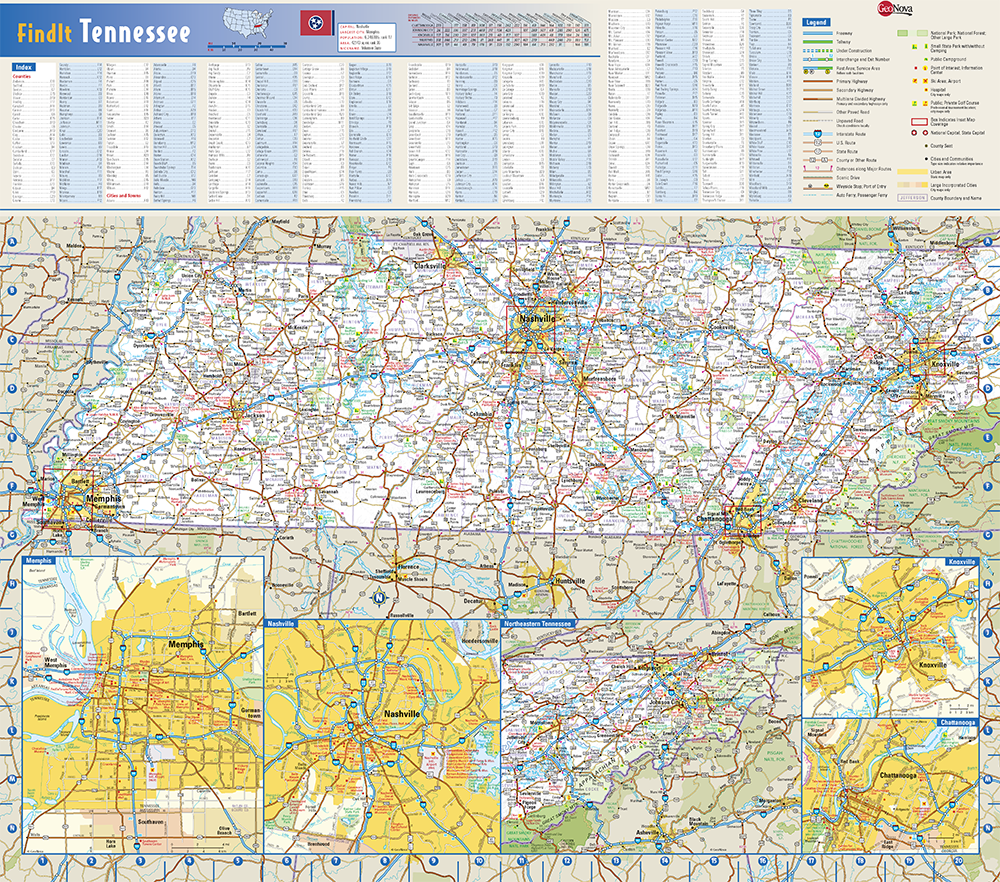1000x882 pixels.
Task: Click the Ski Area symbol in the legend
Action: tap(916, 81)
